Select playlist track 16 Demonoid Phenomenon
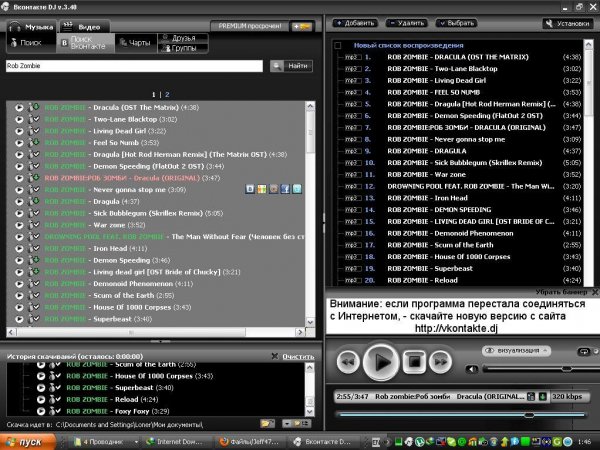600x450 pixels. 459,233
